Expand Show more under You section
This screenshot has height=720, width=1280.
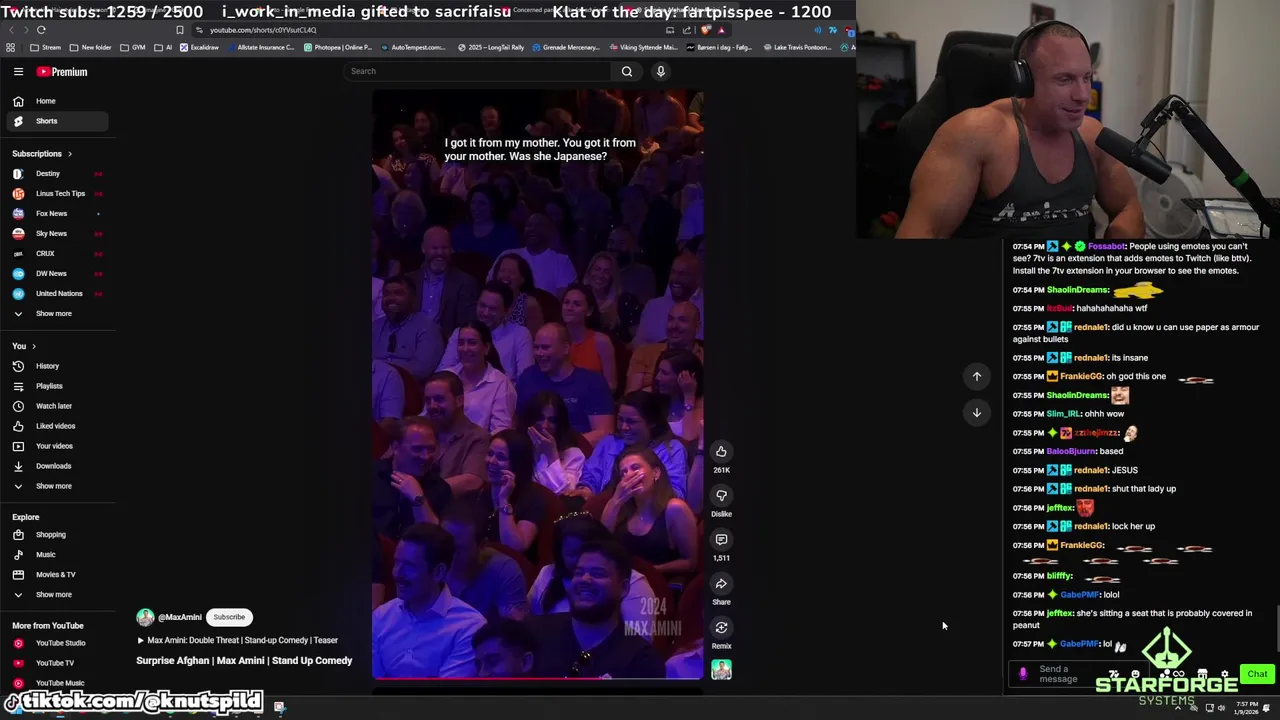click(53, 486)
